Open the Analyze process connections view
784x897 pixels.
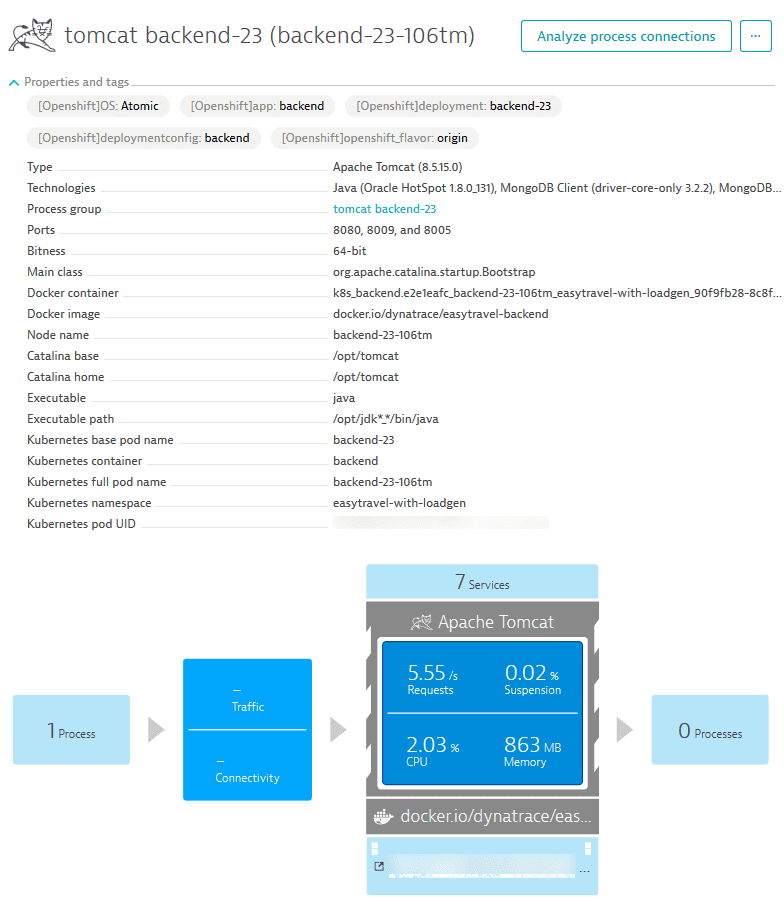(x=626, y=36)
